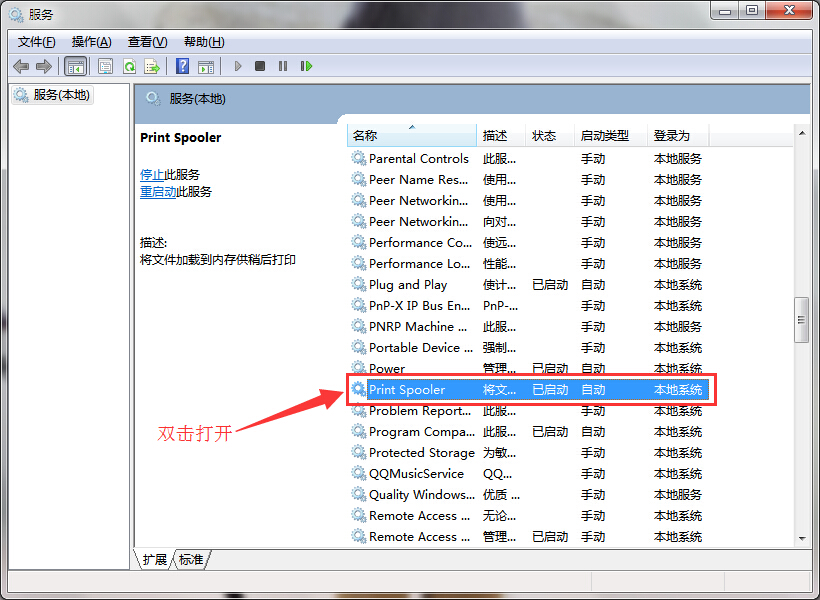Click the Restart Service toolbar icon
The image size is (820, 600).
pyautogui.click(x=306, y=66)
